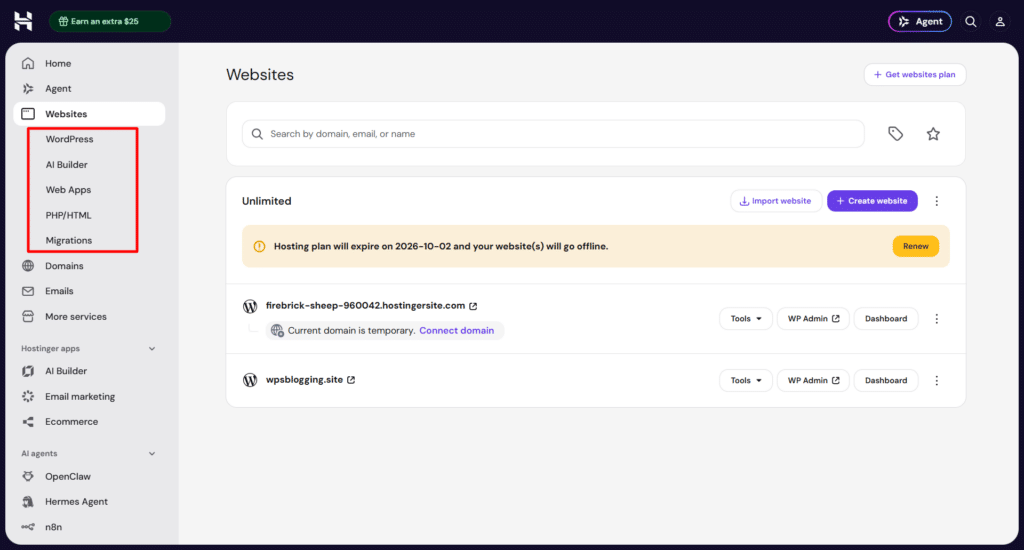The image size is (1024, 550).
Task: Click the Websites window icon in sidebar
Action: pyautogui.click(x=28, y=114)
